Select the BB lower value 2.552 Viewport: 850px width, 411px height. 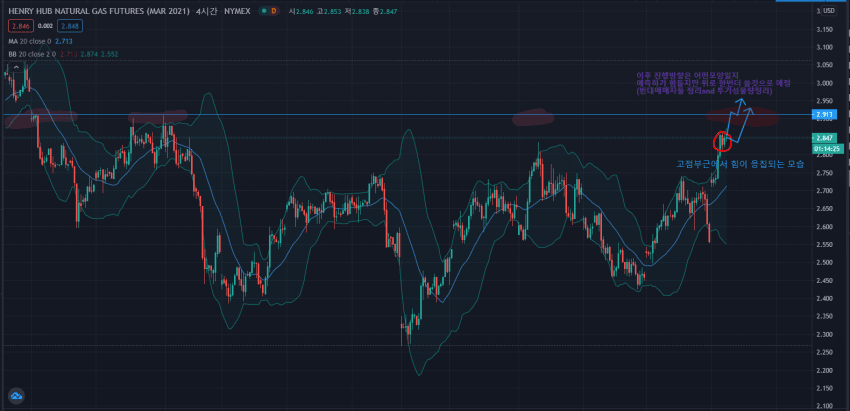click(x=110, y=54)
